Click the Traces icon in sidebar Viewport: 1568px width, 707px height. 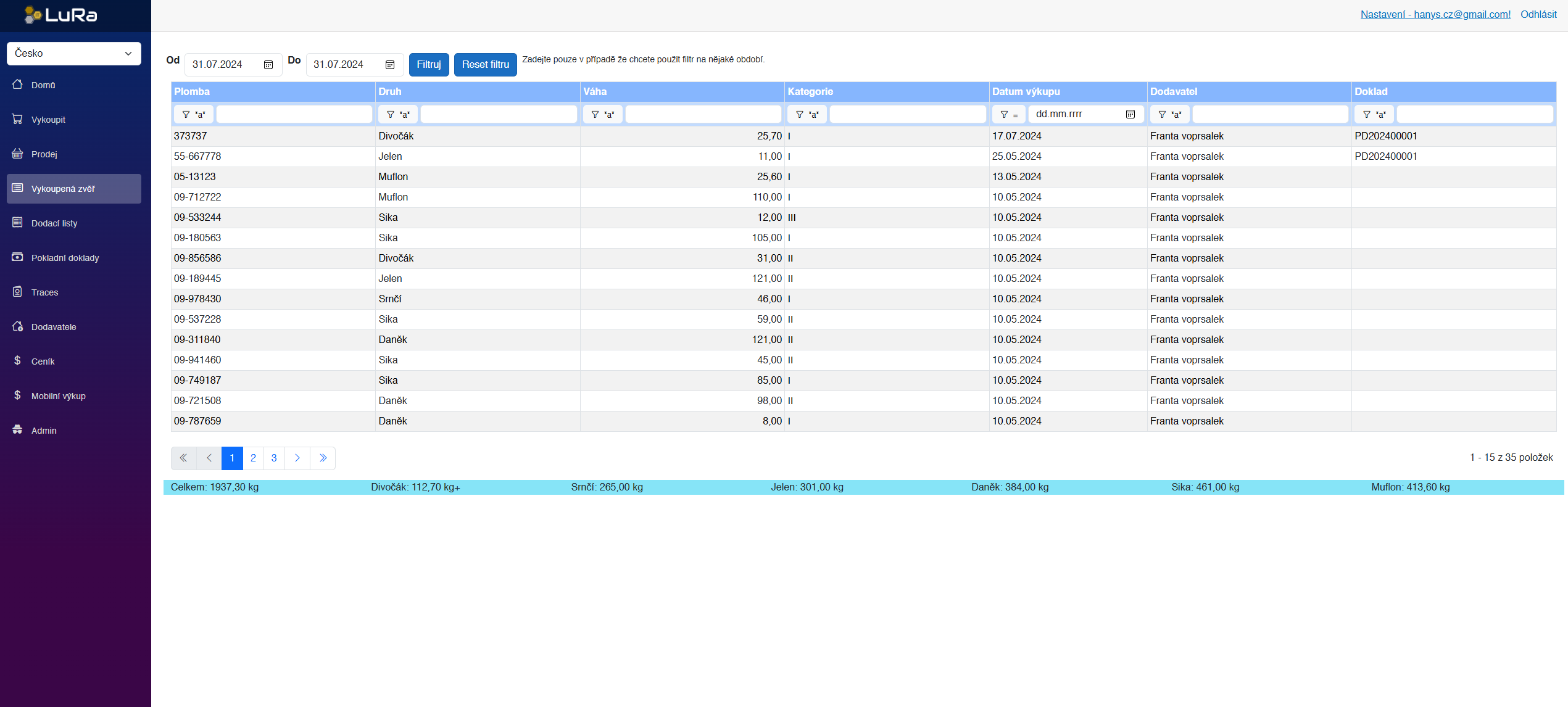(17, 292)
